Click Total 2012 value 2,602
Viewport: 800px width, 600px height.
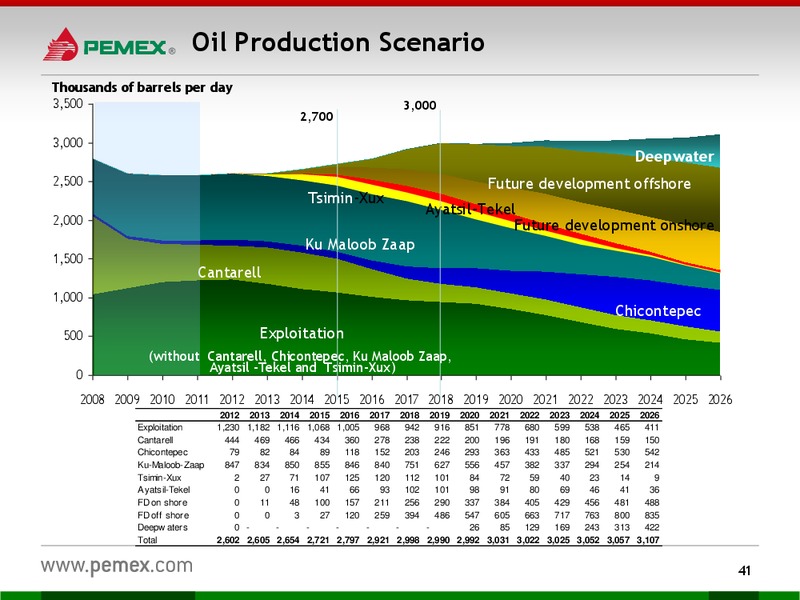point(228,540)
